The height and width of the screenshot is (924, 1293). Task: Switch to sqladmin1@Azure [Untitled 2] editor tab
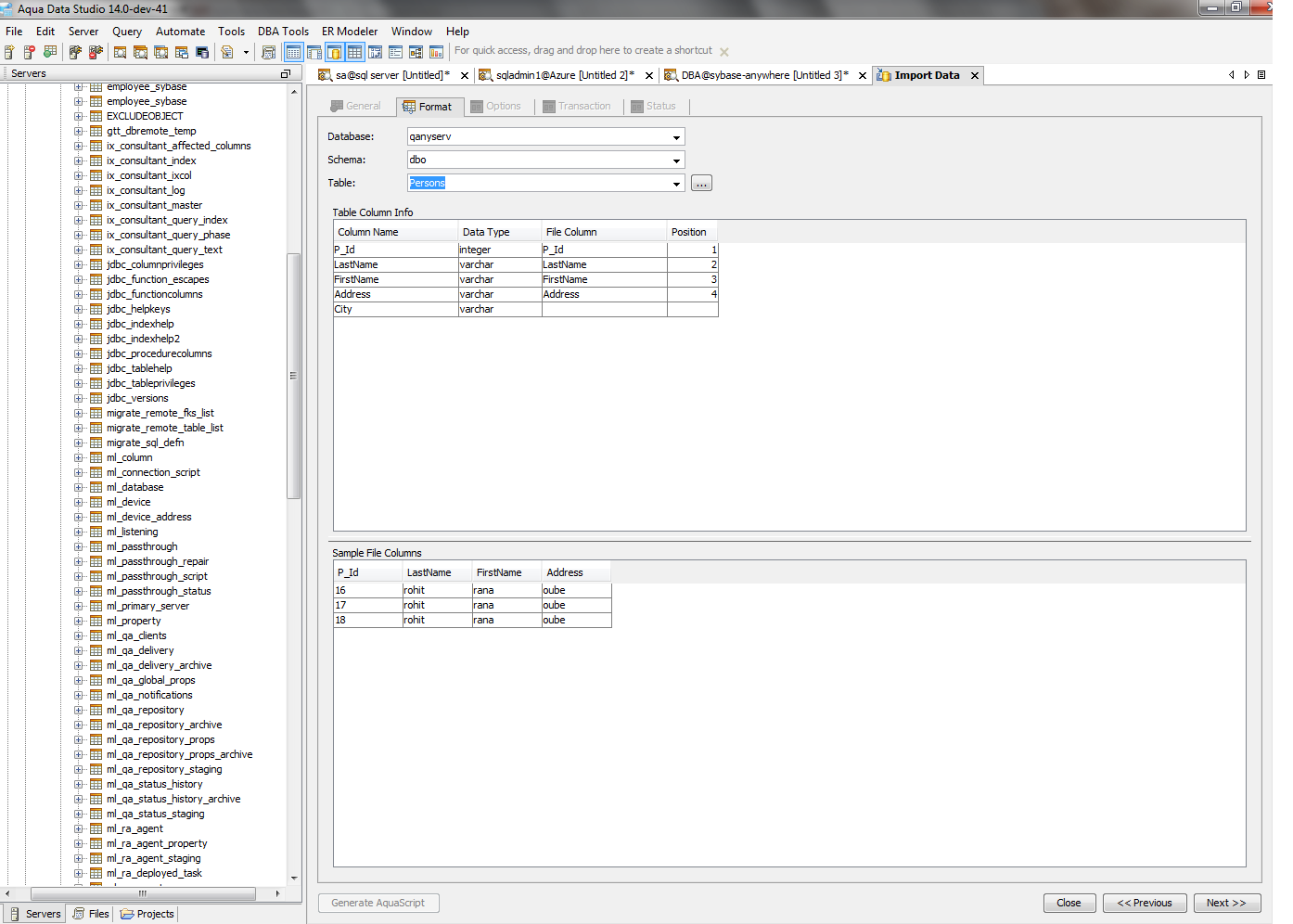tap(565, 75)
